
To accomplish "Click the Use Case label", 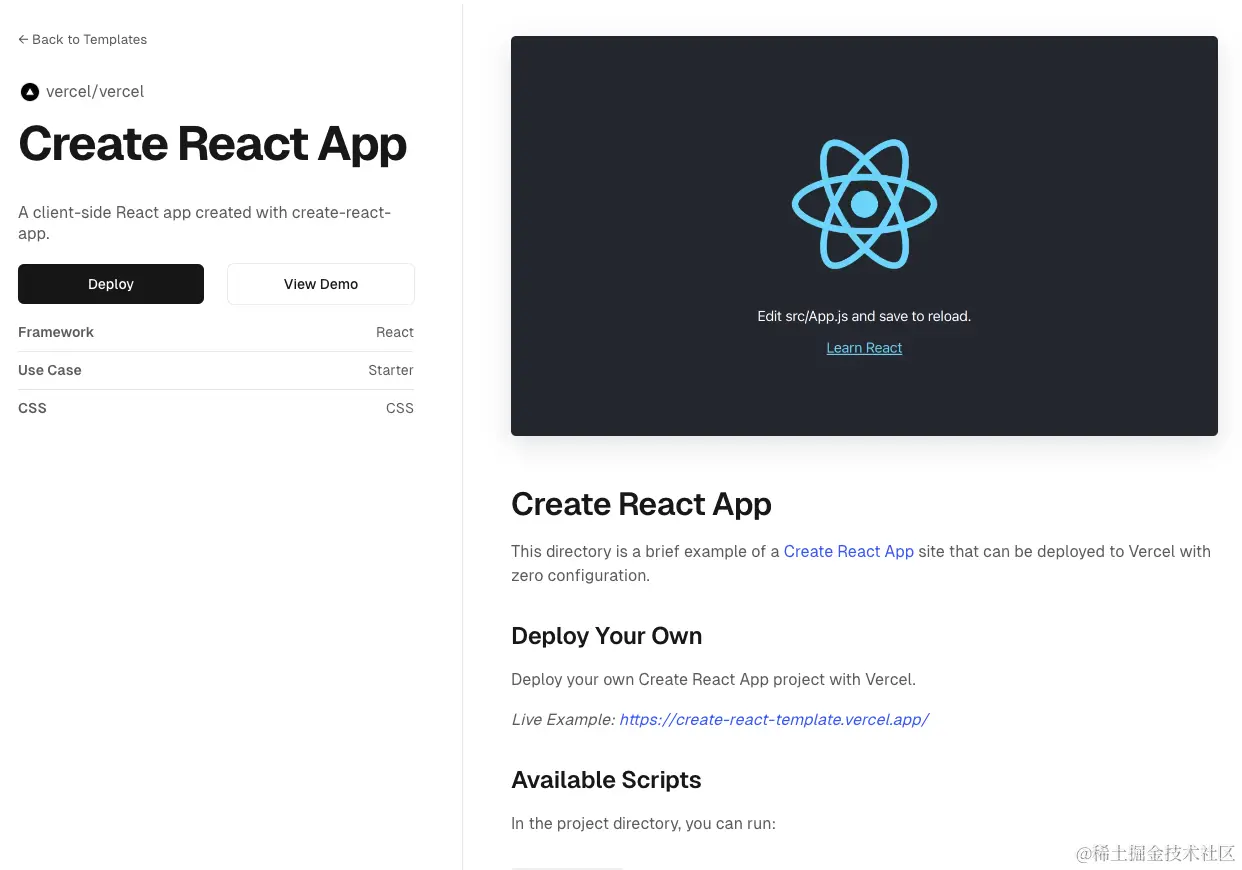I will [x=50, y=370].
